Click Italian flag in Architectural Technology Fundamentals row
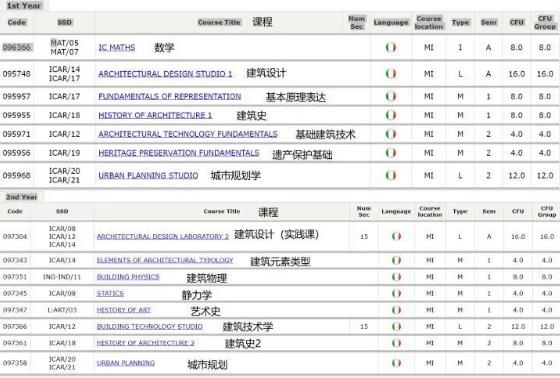 pos(391,134)
